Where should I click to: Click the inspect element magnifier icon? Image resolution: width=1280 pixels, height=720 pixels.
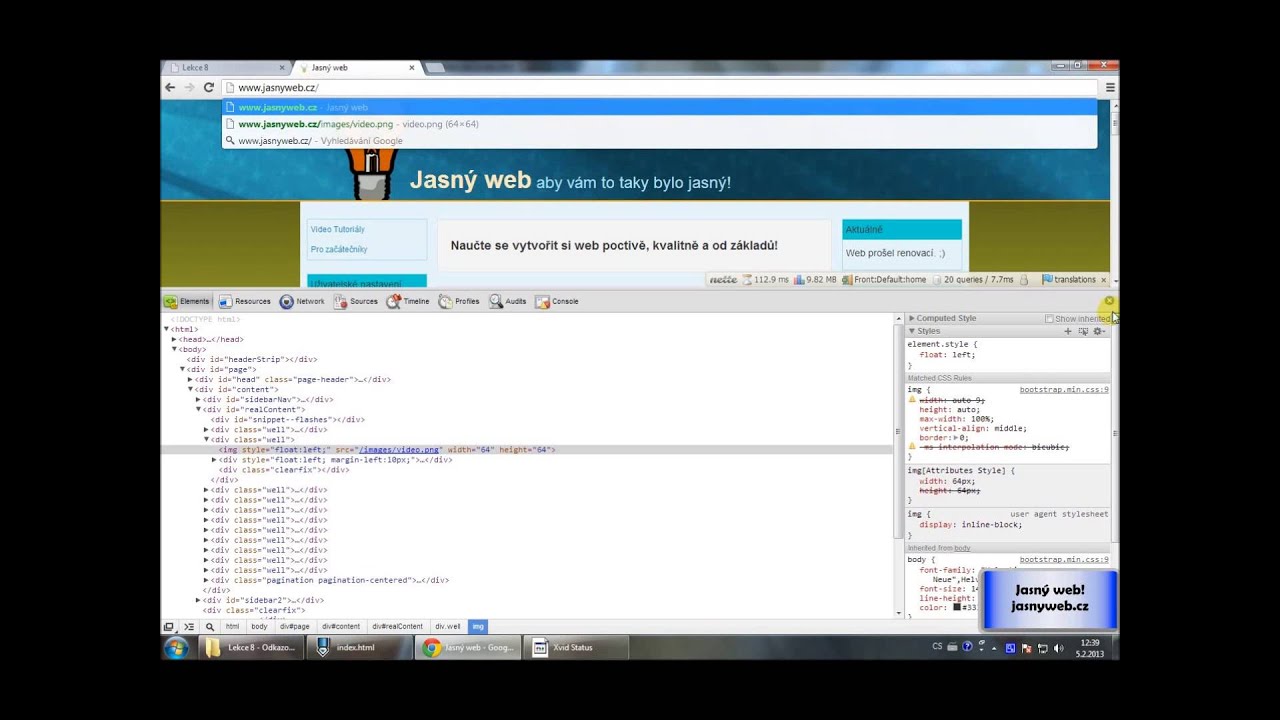coord(210,627)
